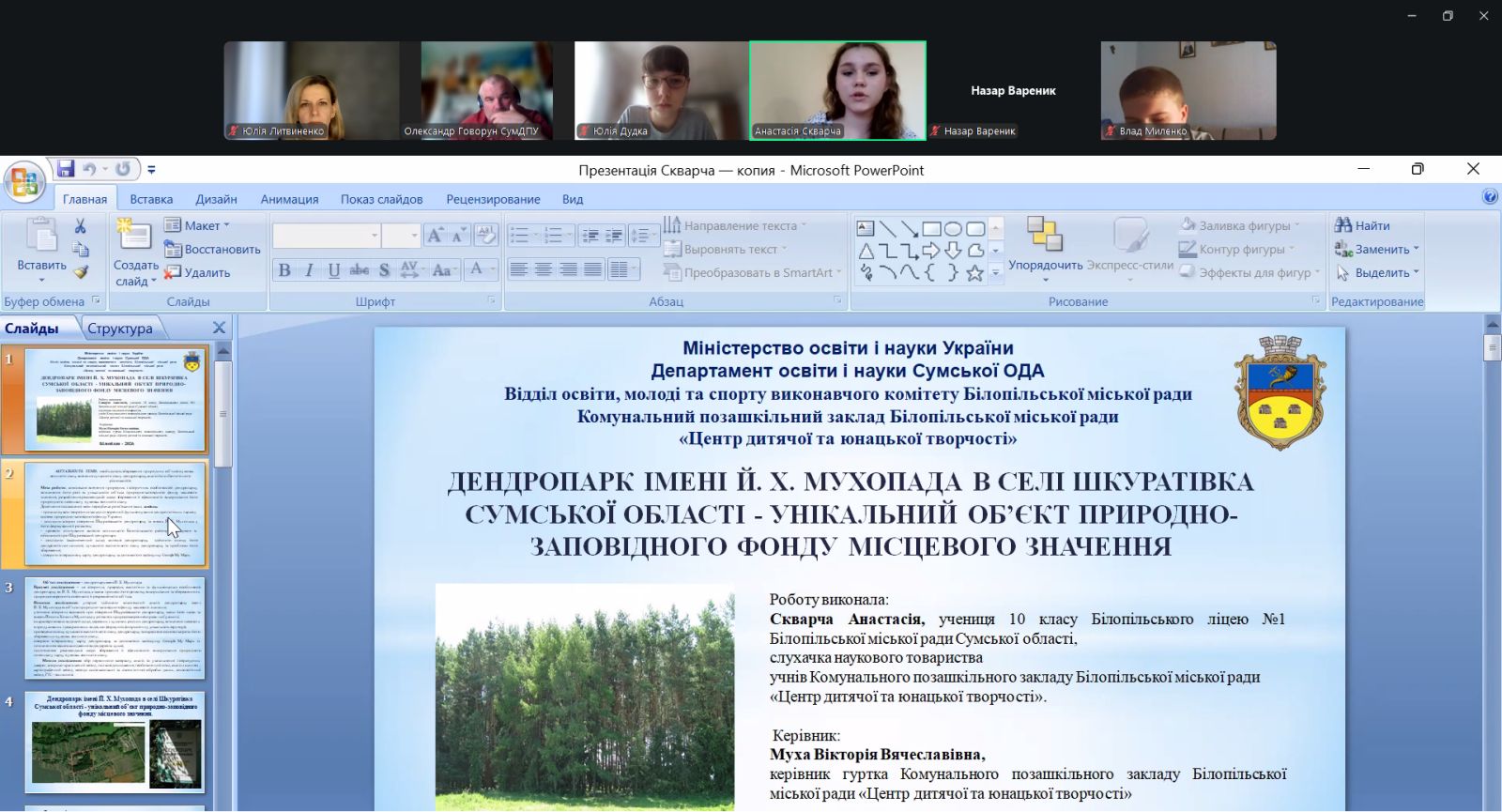
Task: Toggle Italic formatting
Action: tap(309, 270)
